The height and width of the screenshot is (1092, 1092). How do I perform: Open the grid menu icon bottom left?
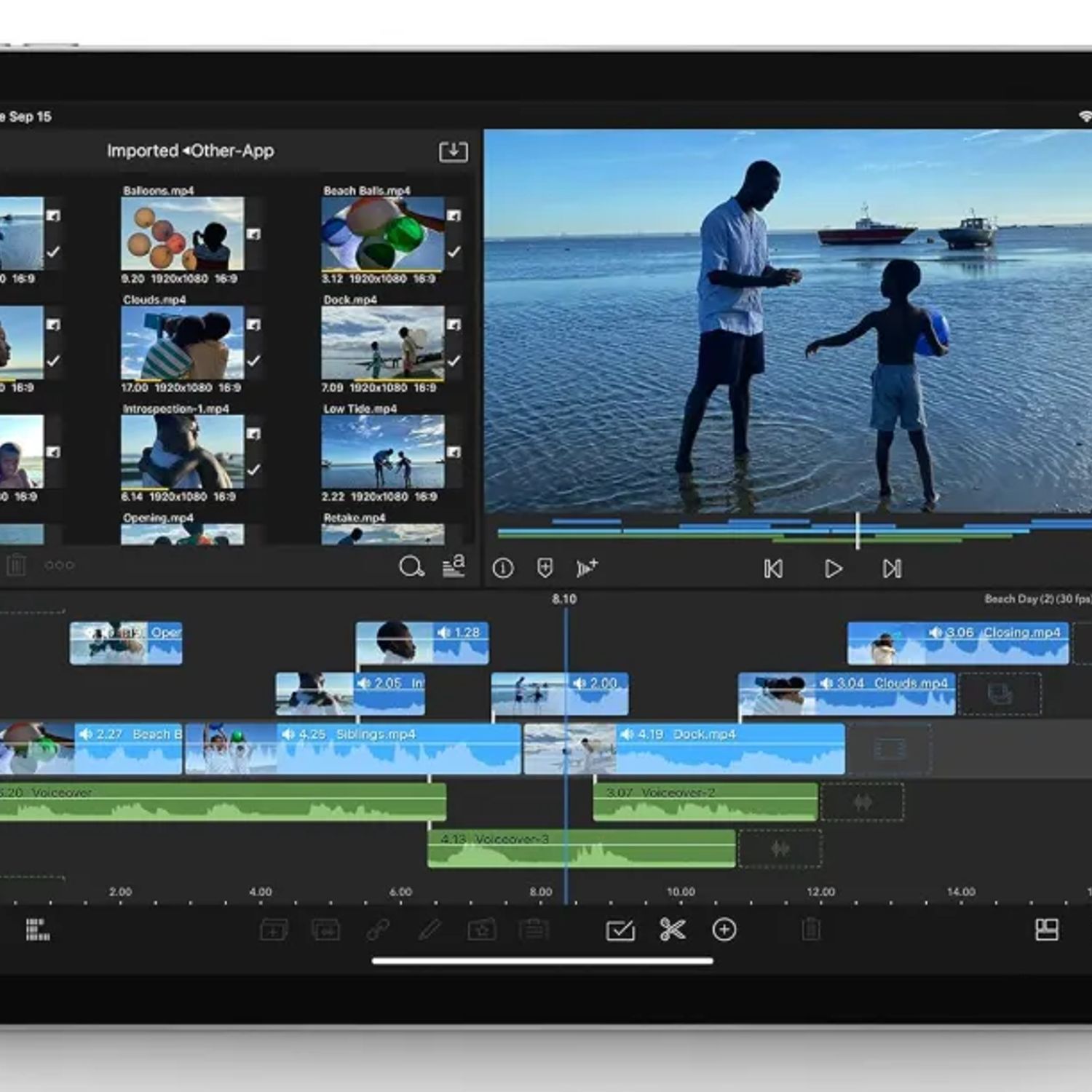tap(38, 930)
